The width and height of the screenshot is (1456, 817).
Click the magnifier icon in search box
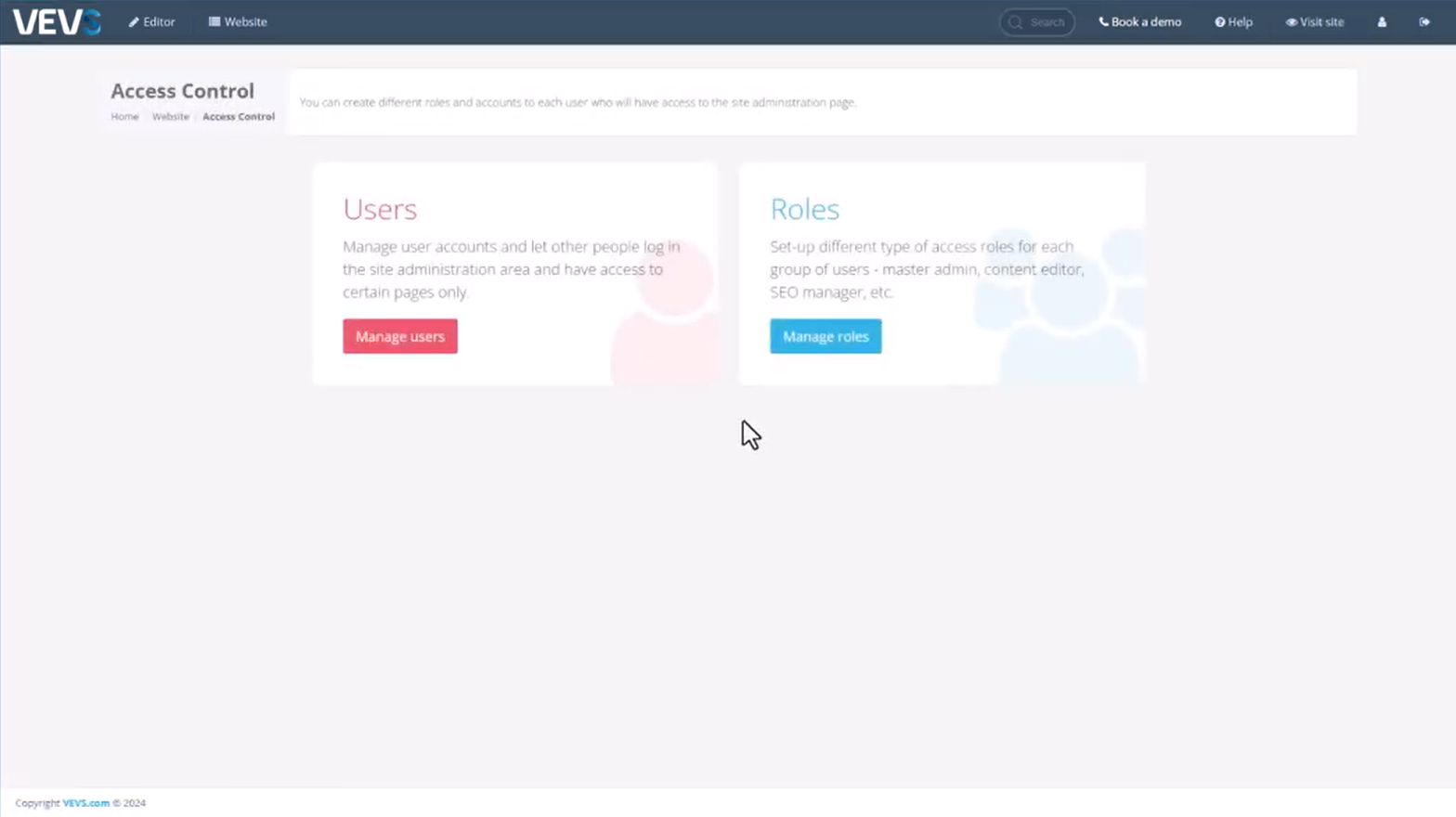[x=1015, y=22]
